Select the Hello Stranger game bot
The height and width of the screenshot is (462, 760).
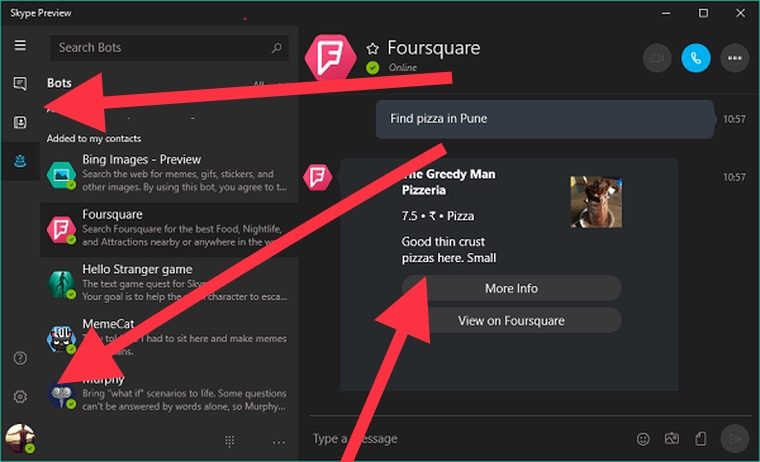point(169,284)
